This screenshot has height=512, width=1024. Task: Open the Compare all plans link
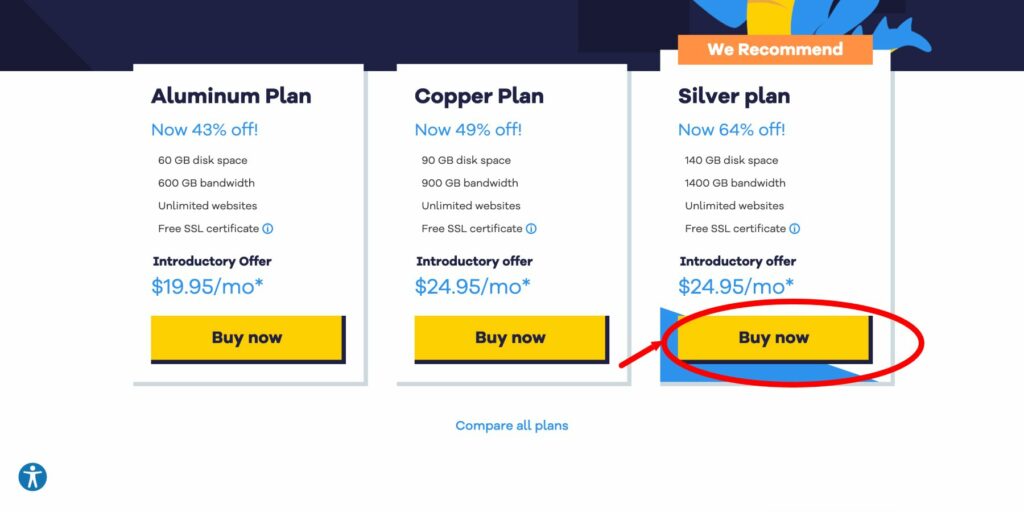pos(512,426)
